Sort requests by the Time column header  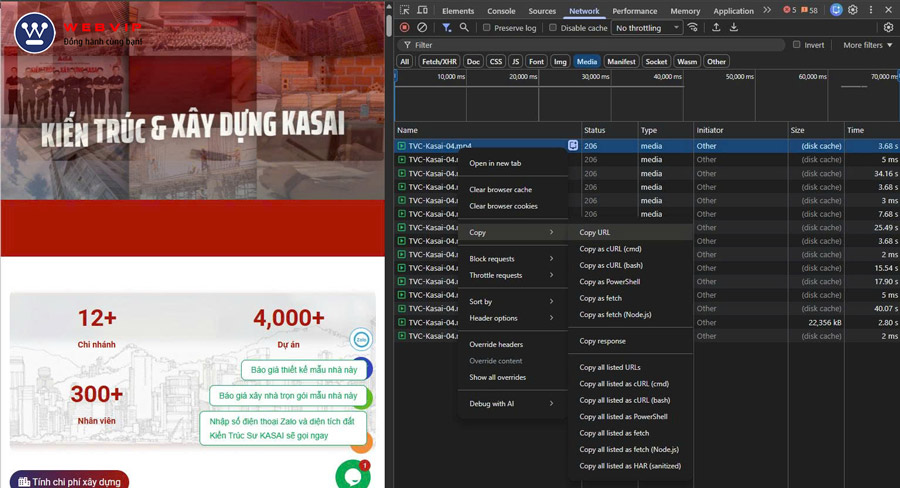click(871, 130)
